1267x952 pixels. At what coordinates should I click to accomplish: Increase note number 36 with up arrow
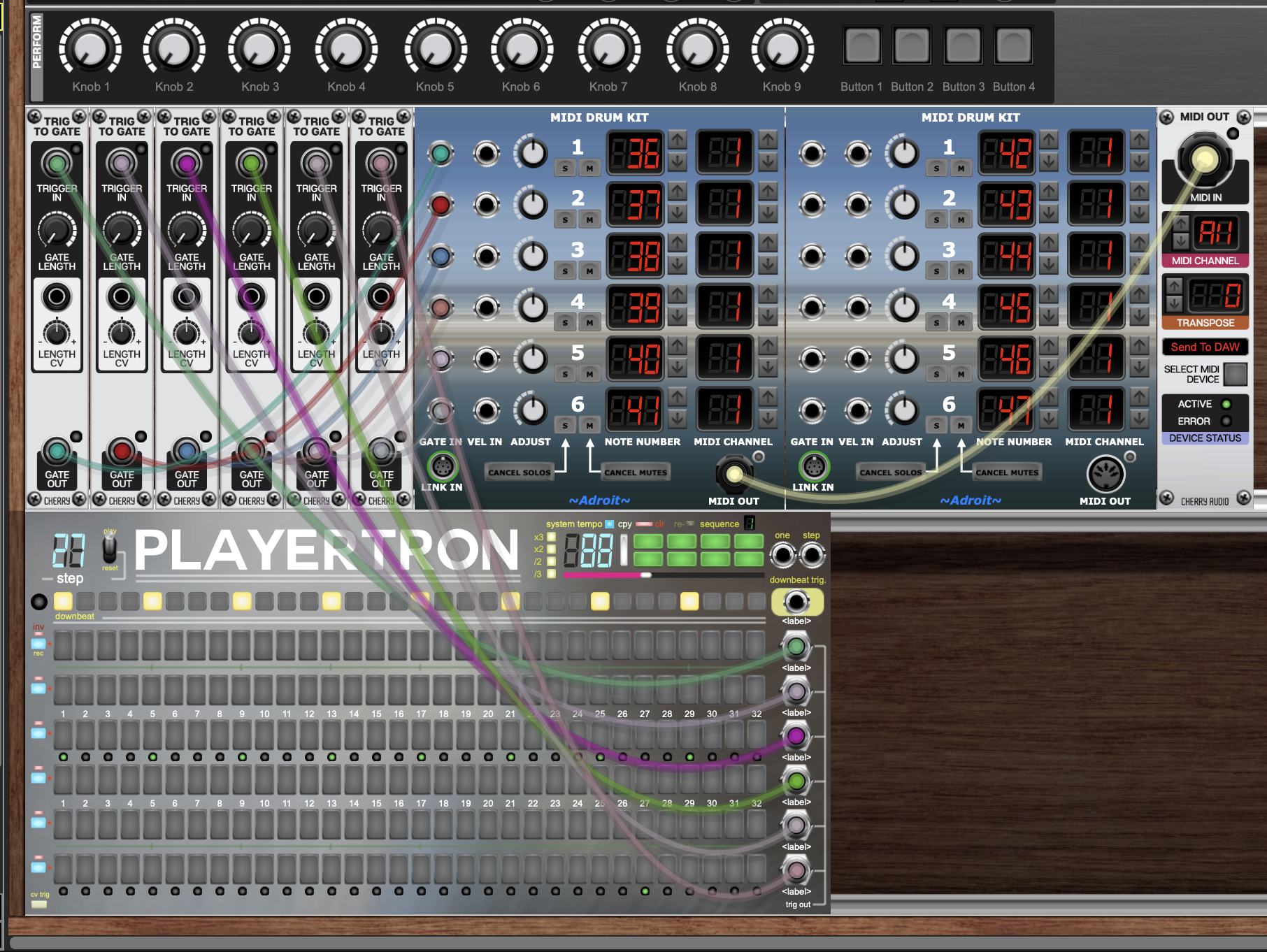(x=677, y=140)
